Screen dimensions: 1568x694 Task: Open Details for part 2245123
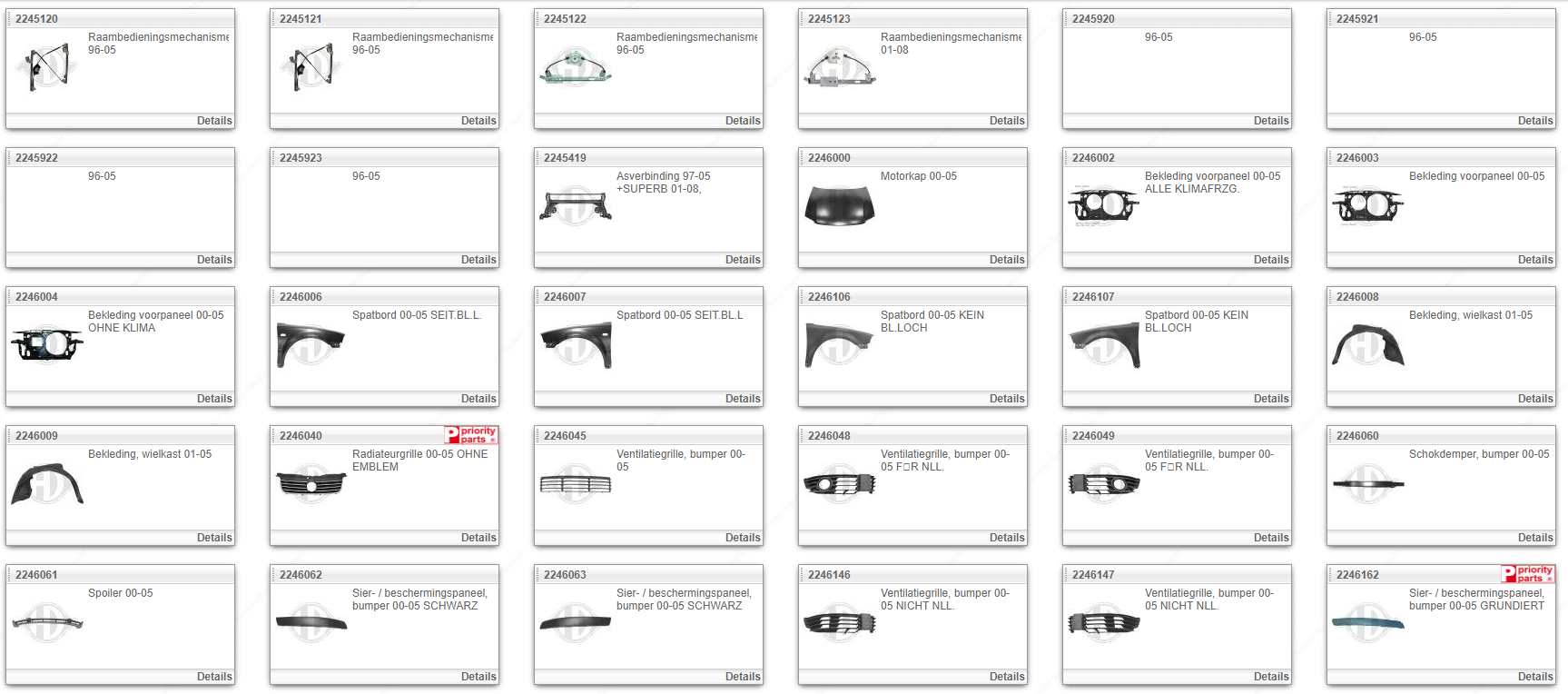coord(1006,121)
